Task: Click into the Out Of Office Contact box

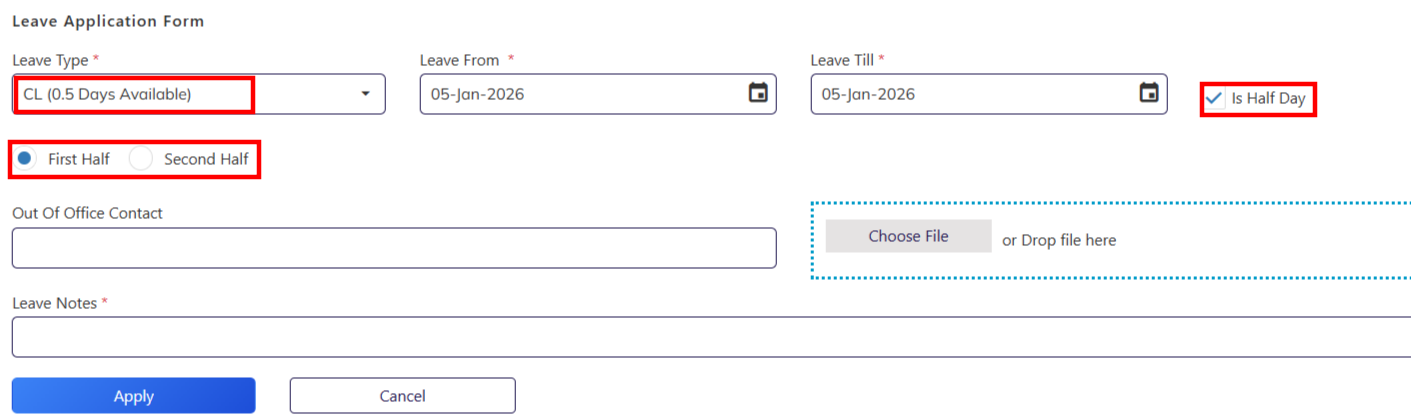Action: (x=394, y=248)
